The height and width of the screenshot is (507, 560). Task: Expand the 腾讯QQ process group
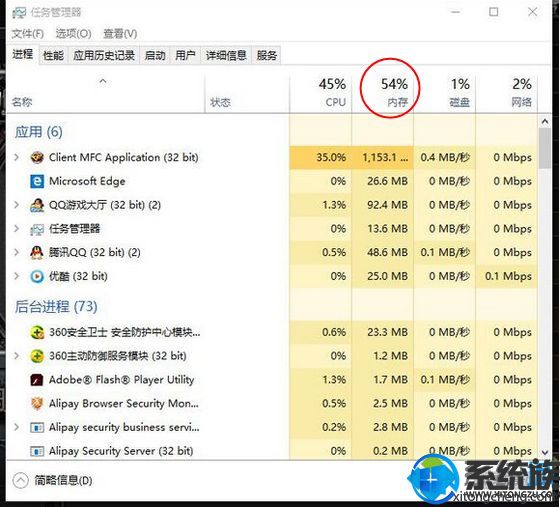(16, 252)
